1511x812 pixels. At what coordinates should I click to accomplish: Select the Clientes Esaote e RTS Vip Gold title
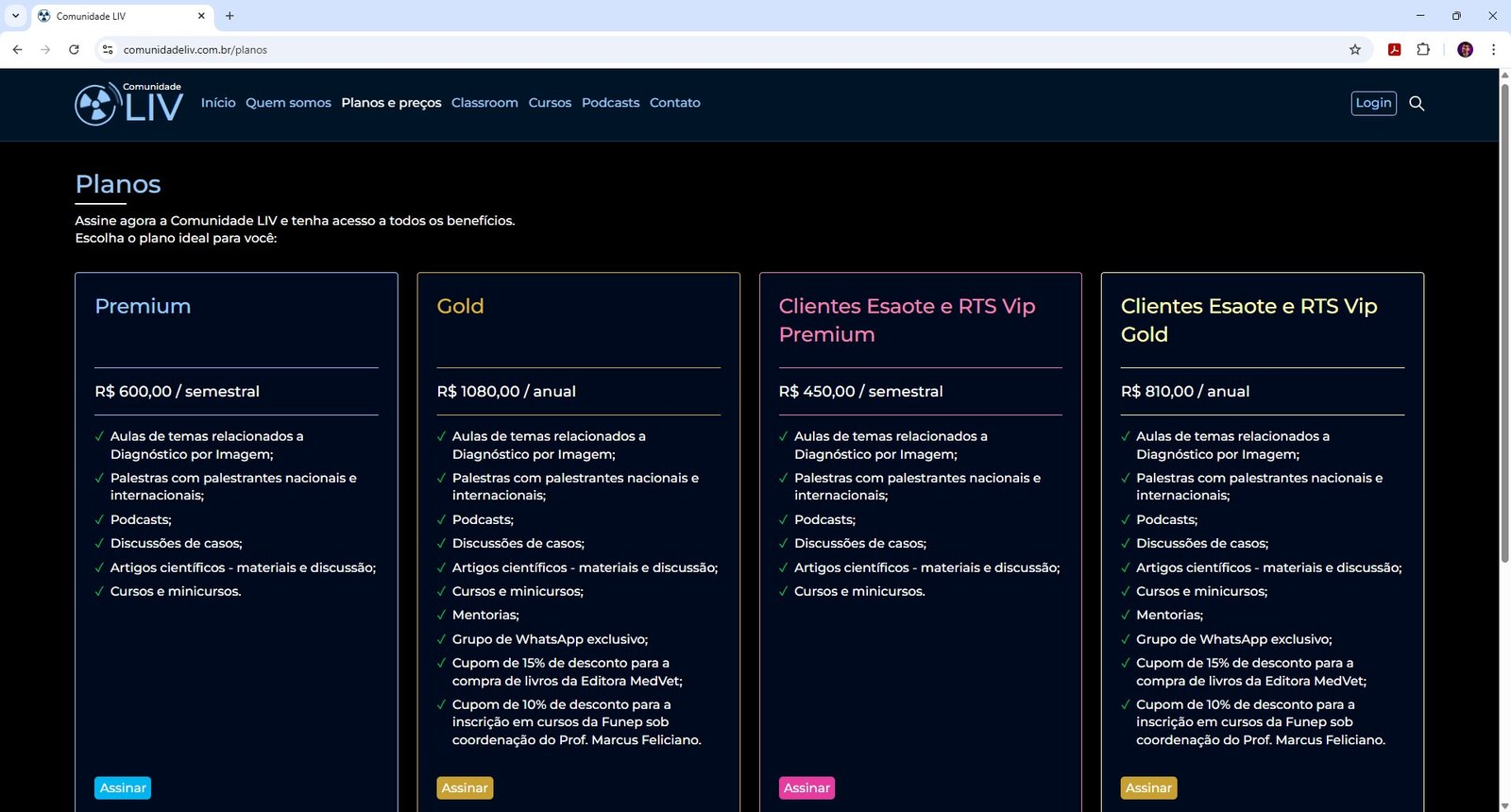1248,320
